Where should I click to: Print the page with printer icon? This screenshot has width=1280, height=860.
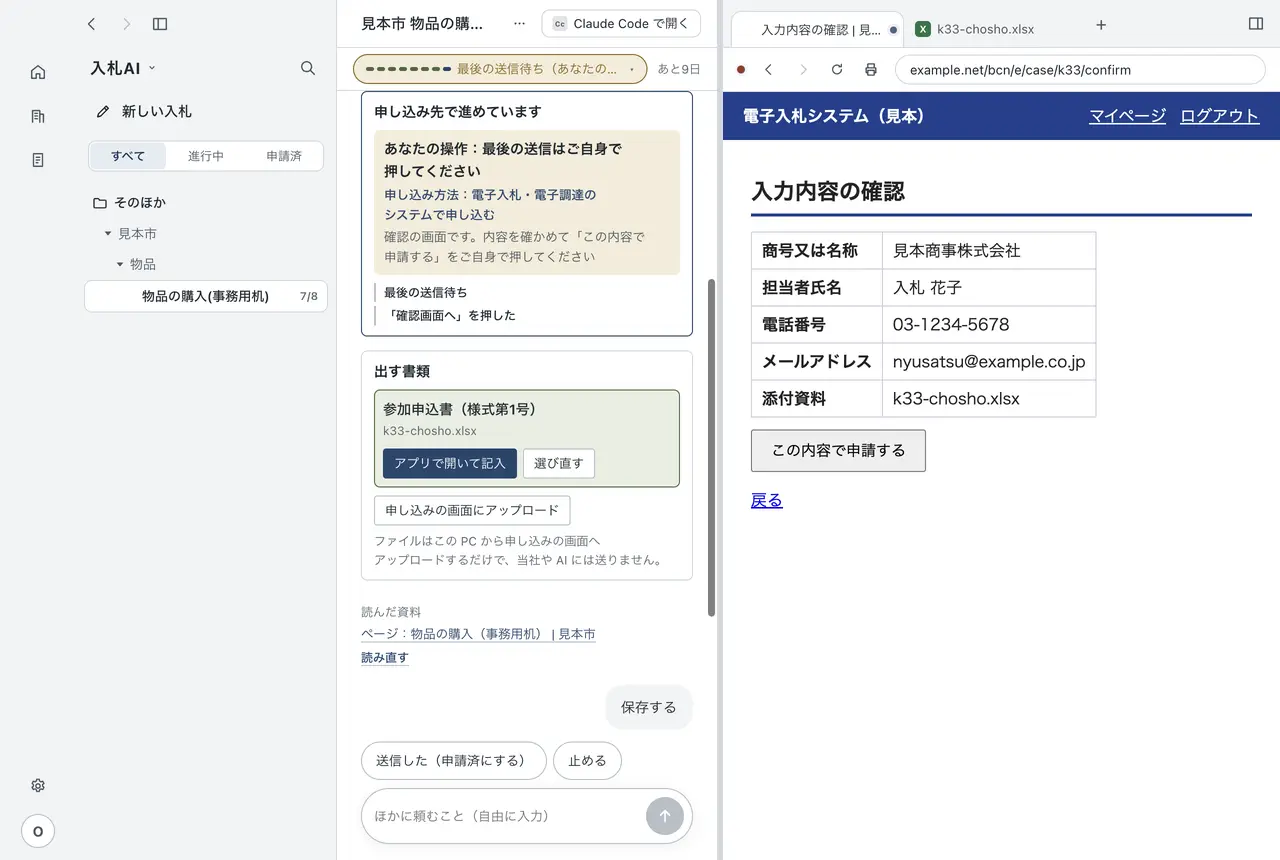(x=871, y=70)
